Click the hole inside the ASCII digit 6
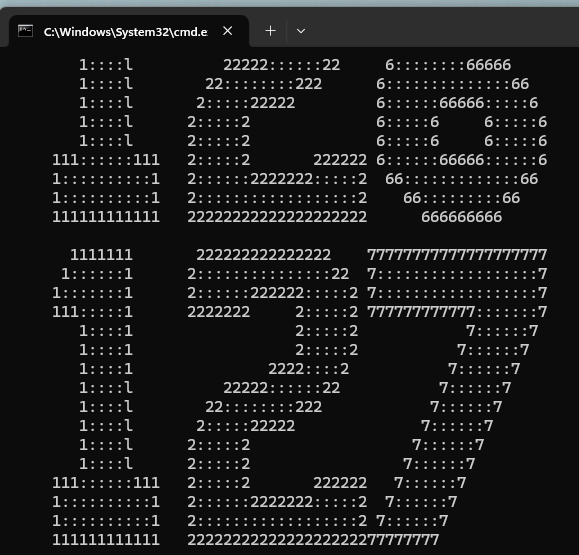Screen dimensions: 579x555 click(x=462, y=131)
